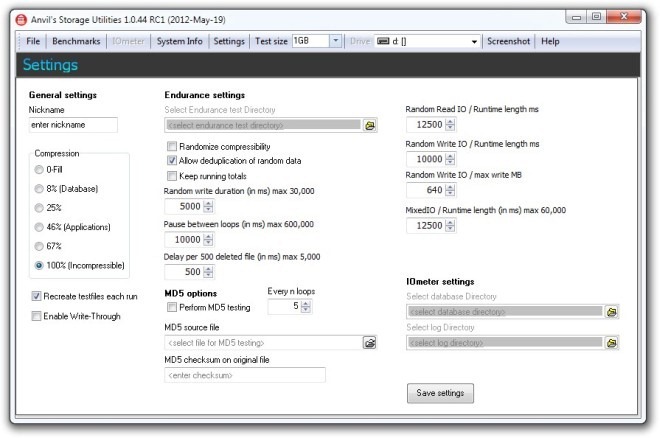Open the Benchmarks menu
660x438 pixels.
tap(75, 41)
